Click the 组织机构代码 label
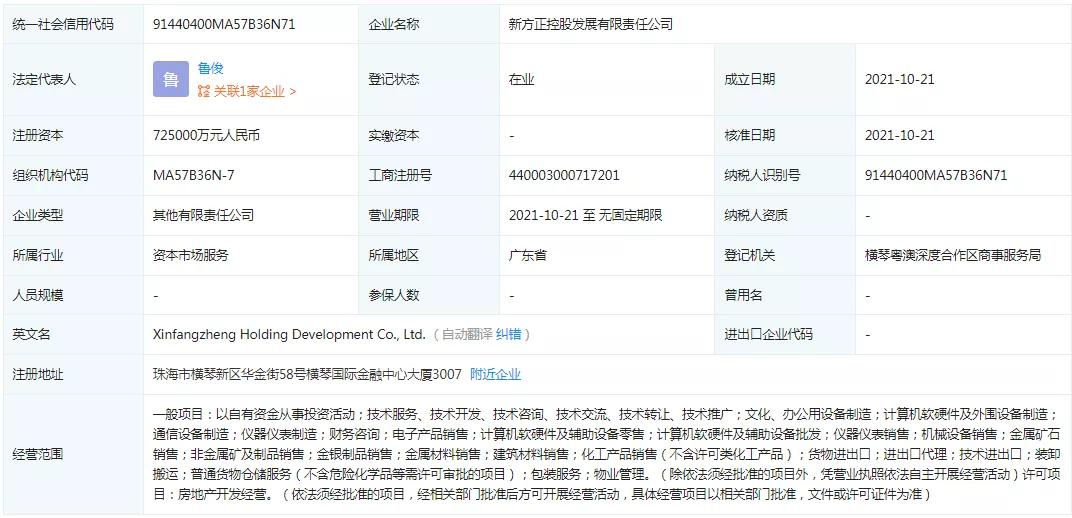The image size is (1072, 518). pos(51,176)
